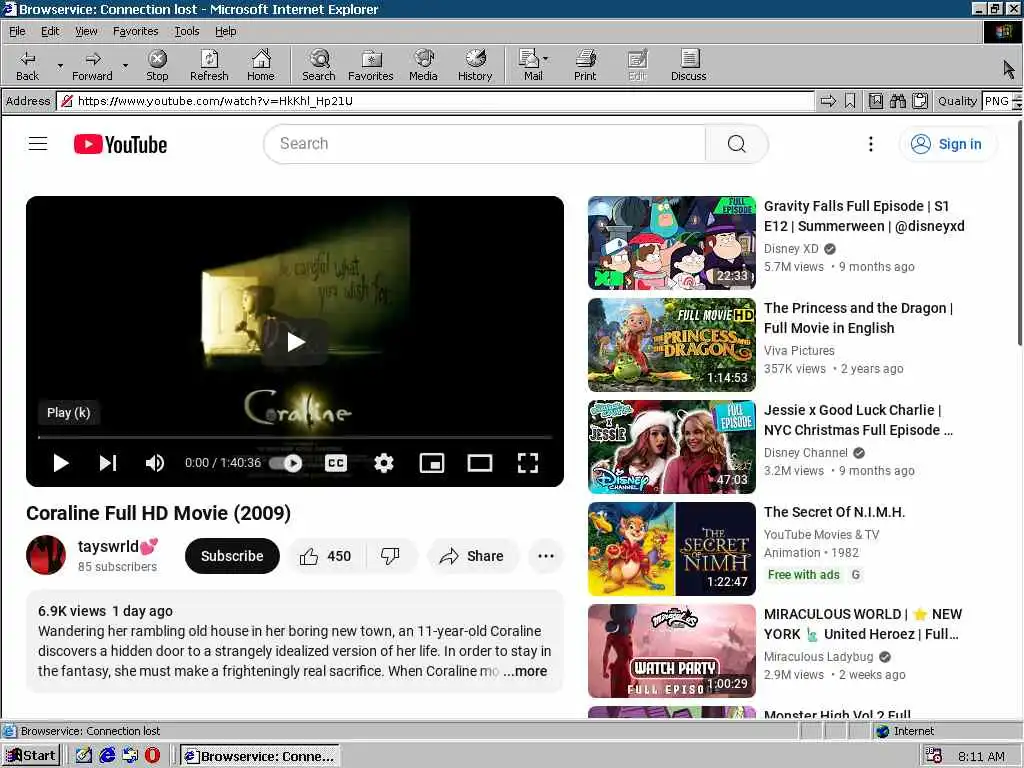
Task: Launch Opera from quick launch
Action: pos(152,756)
